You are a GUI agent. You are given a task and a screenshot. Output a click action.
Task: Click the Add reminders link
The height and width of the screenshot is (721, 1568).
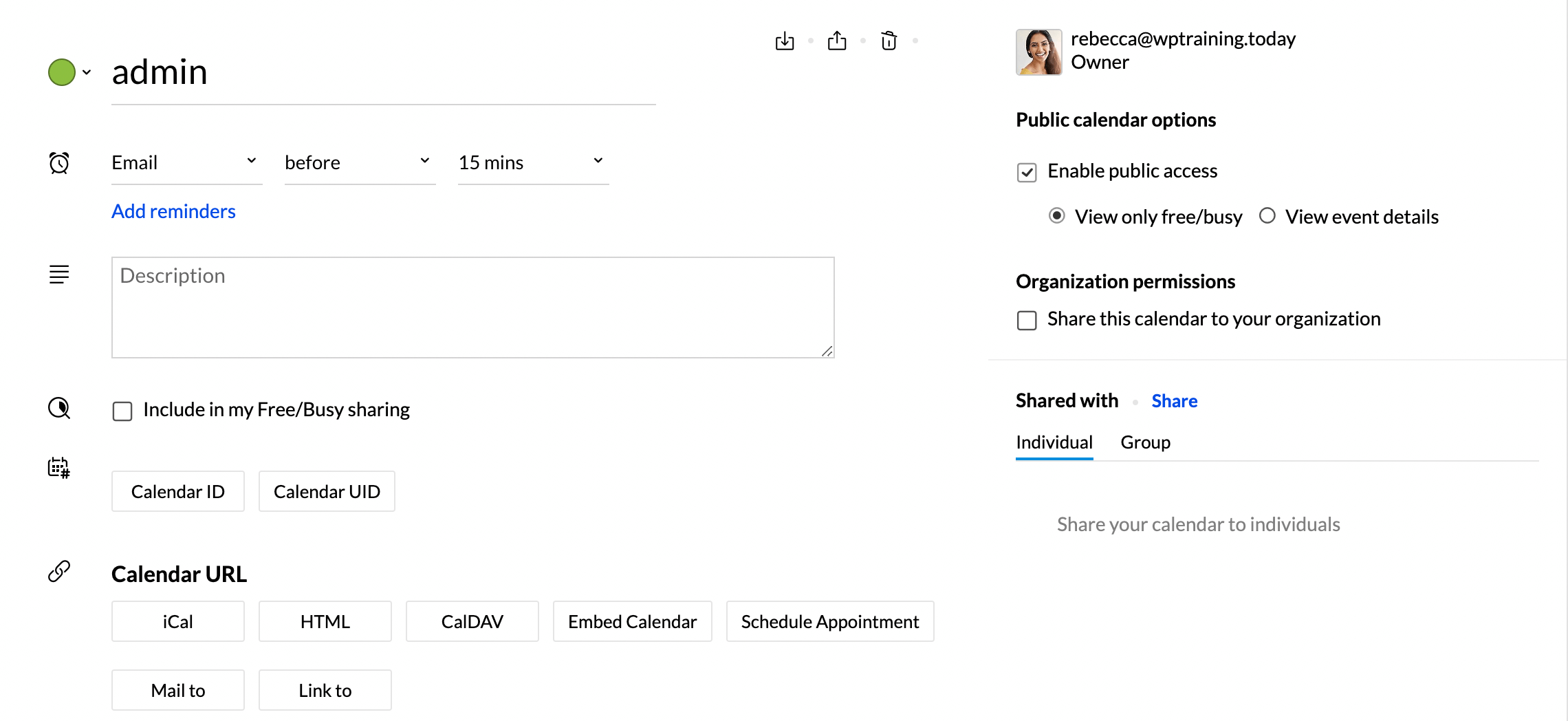(173, 211)
